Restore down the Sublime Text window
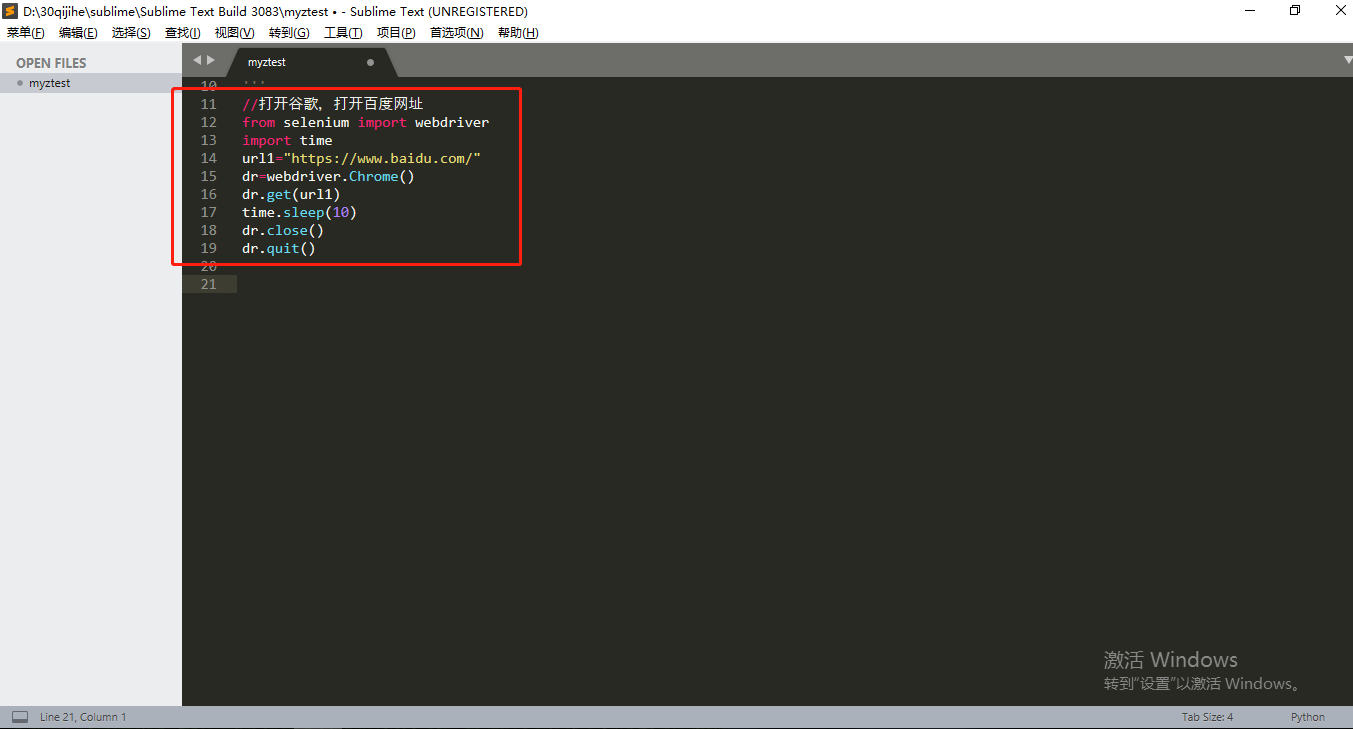This screenshot has width=1353, height=729. coord(1295,11)
